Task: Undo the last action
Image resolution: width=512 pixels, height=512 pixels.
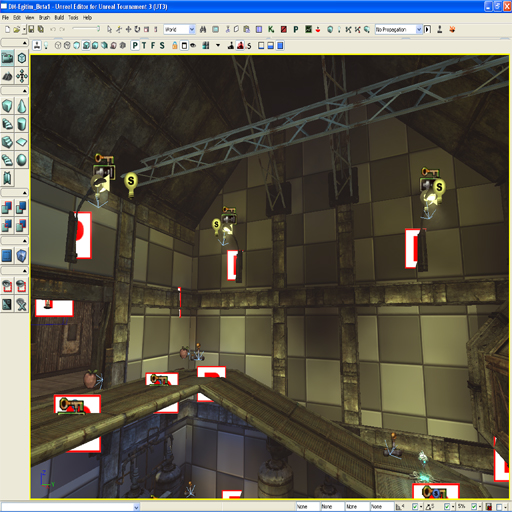Action: pos(53,30)
